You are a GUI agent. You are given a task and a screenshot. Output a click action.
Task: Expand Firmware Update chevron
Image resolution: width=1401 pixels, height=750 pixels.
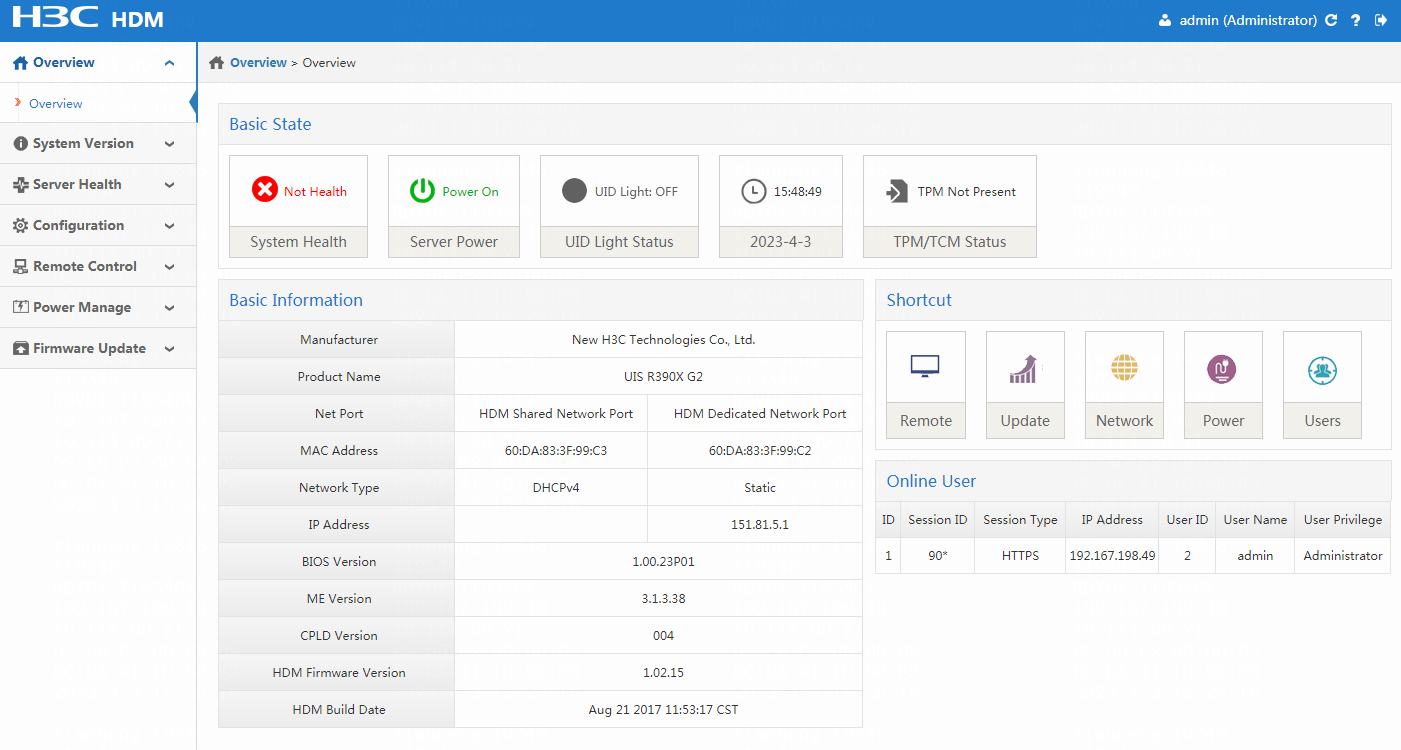click(x=169, y=349)
